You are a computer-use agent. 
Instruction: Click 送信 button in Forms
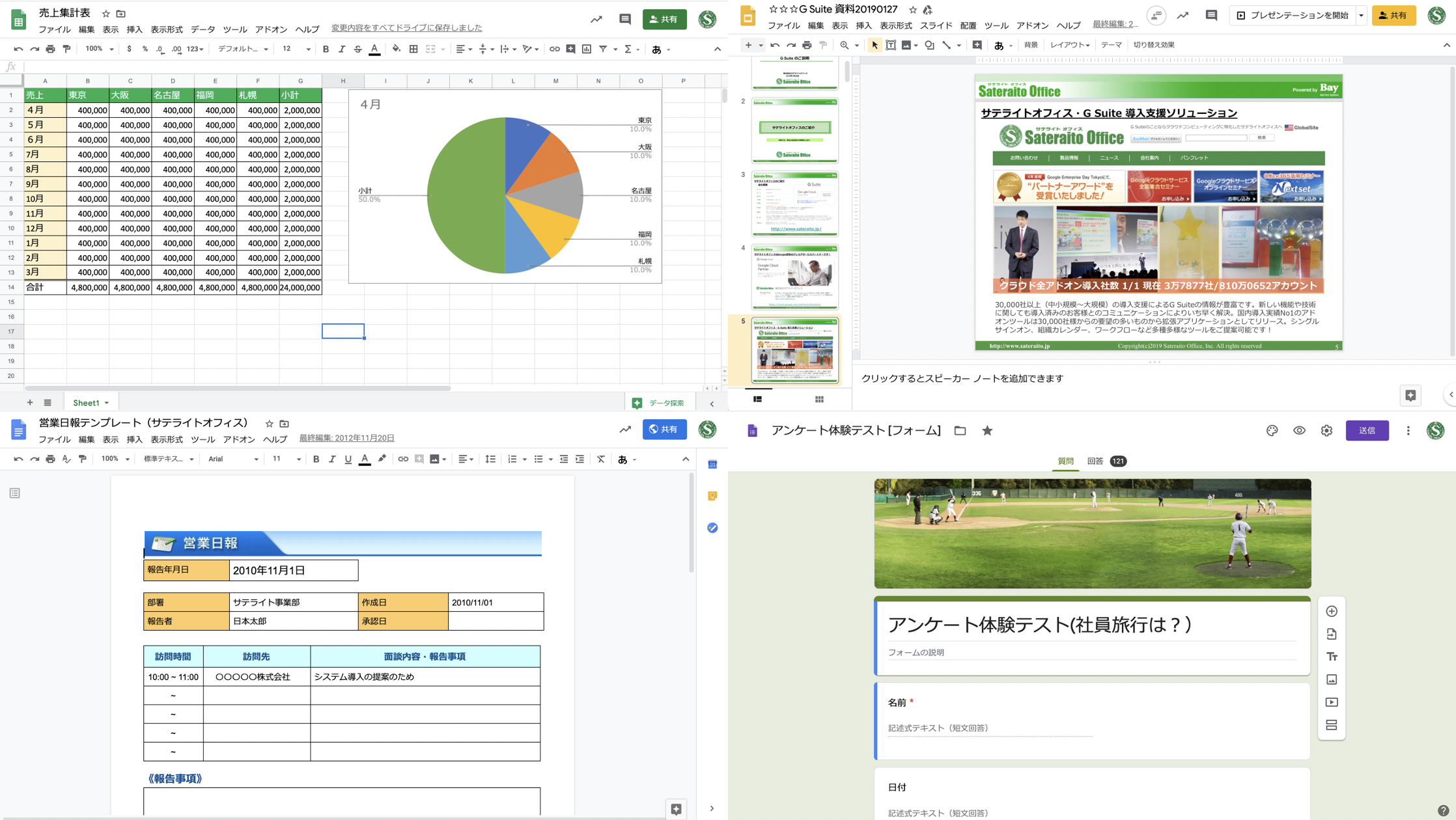pyautogui.click(x=1367, y=430)
